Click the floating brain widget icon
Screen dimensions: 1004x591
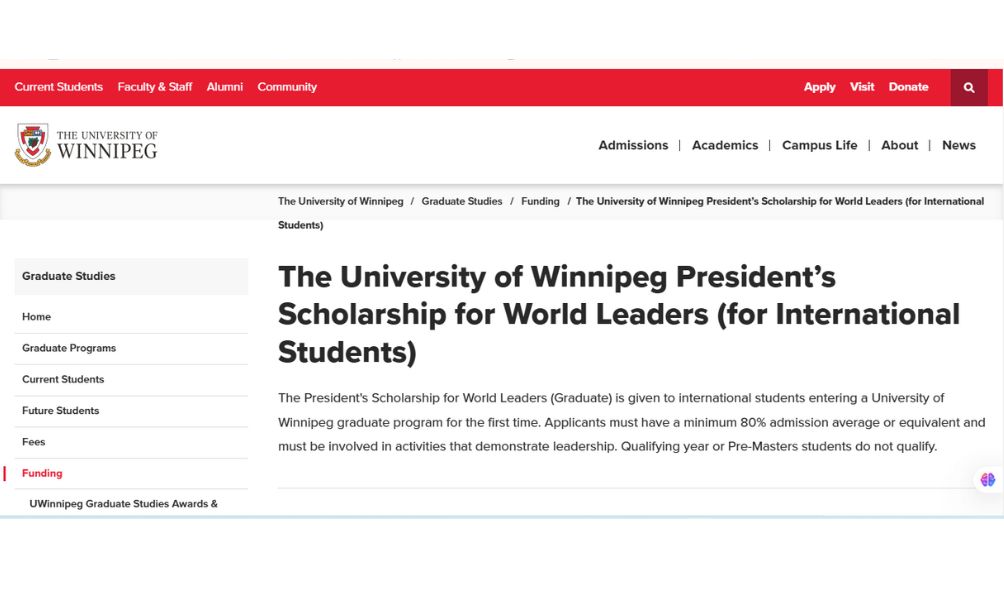click(x=987, y=480)
